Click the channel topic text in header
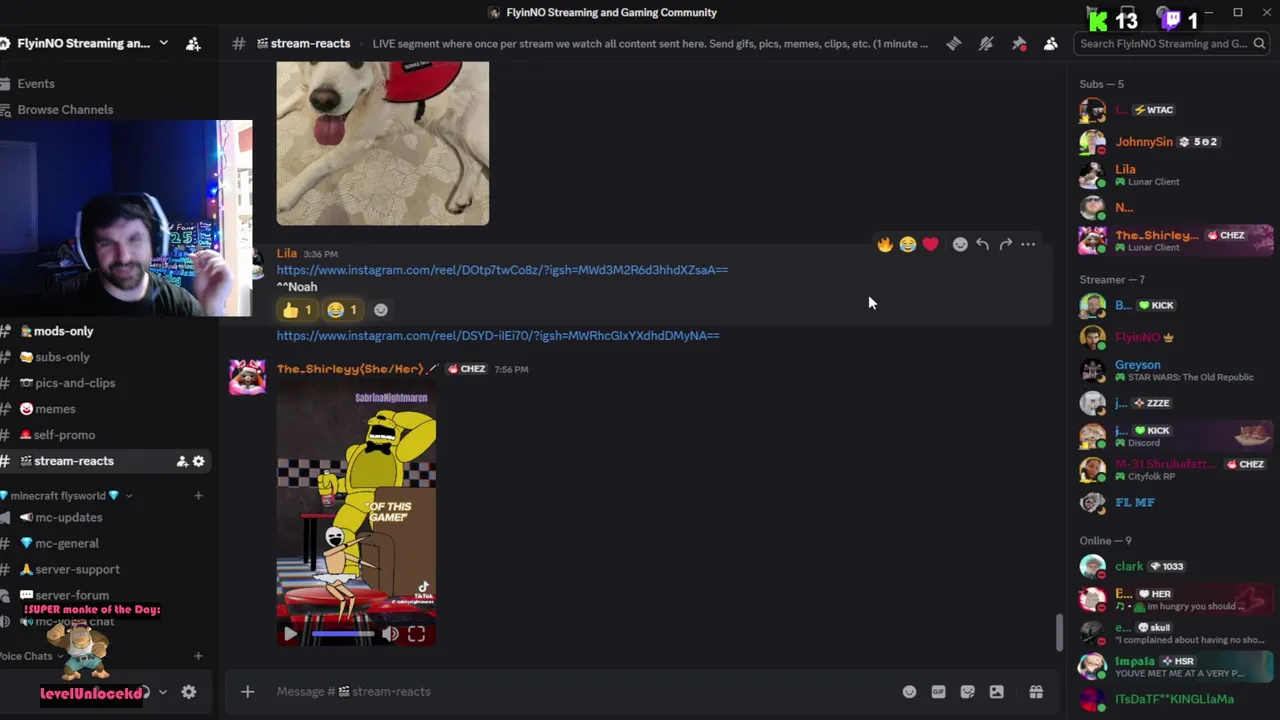Viewport: 1280px width, 720px height. click(x=650, y=44)
